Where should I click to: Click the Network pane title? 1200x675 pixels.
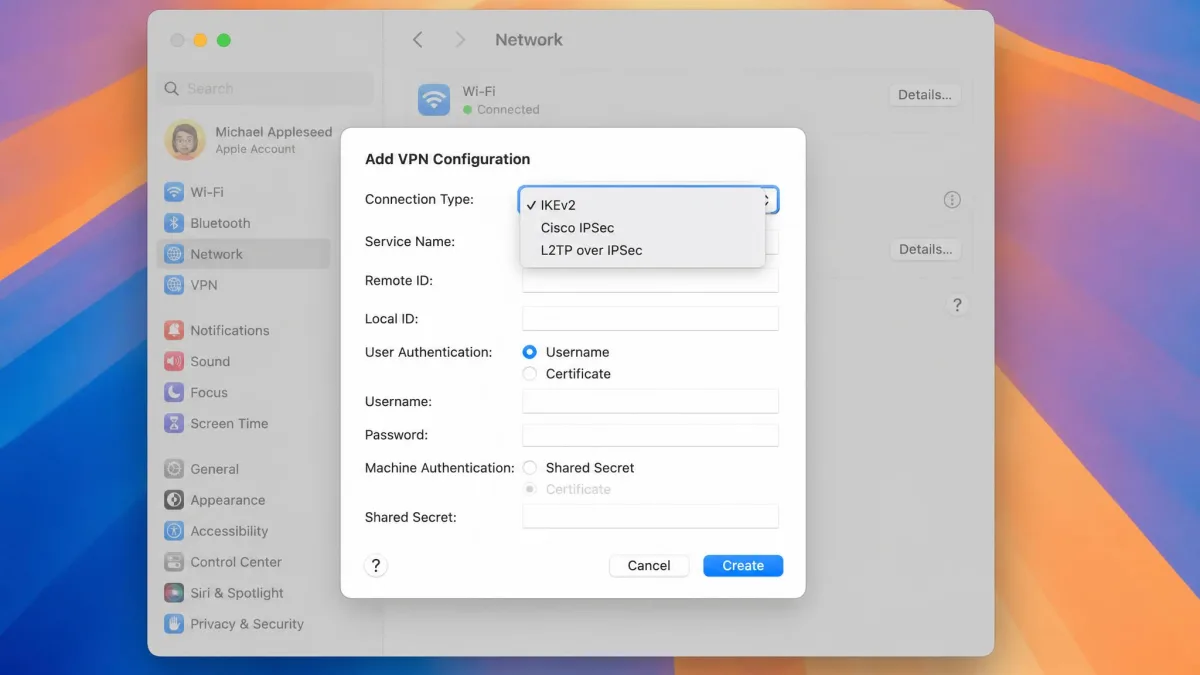(x=529, y=40)
